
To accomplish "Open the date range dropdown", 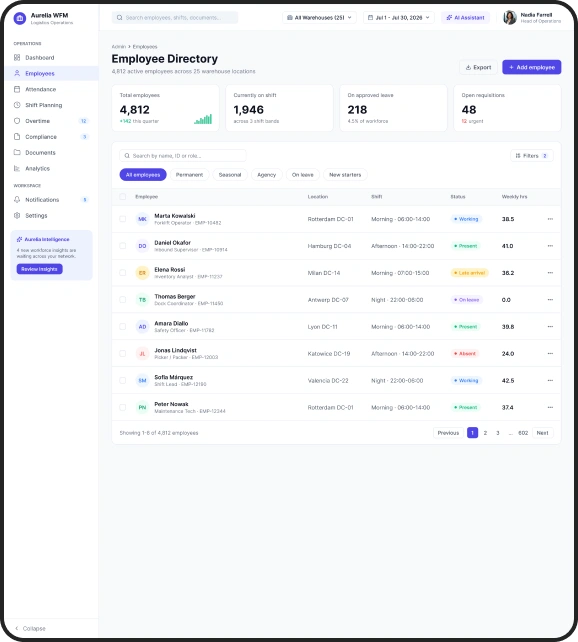I will tap(399, 18).
